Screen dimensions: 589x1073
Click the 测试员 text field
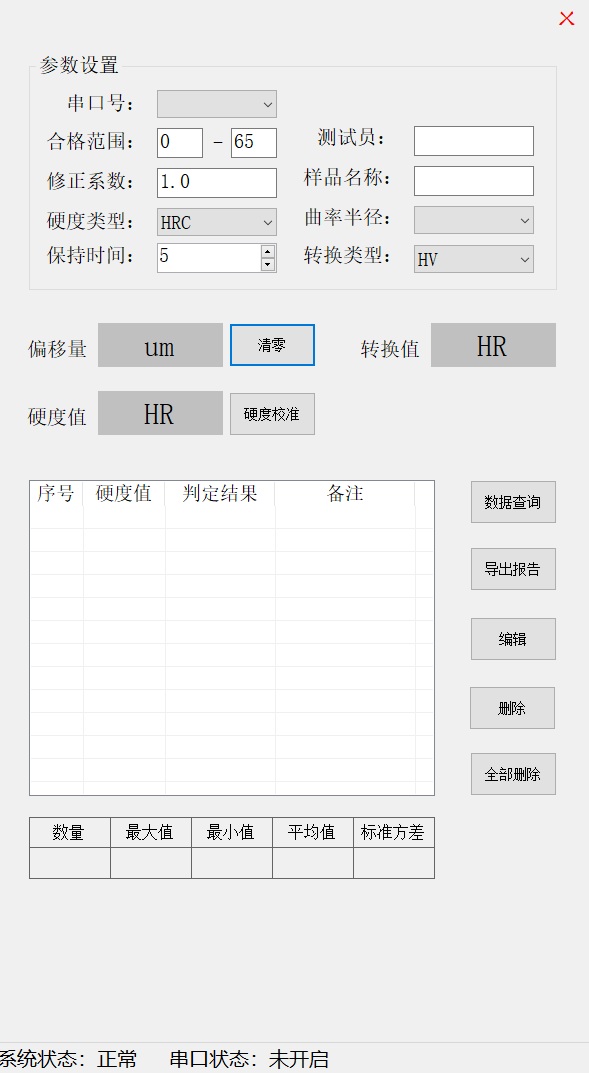[x=473, y=141]
